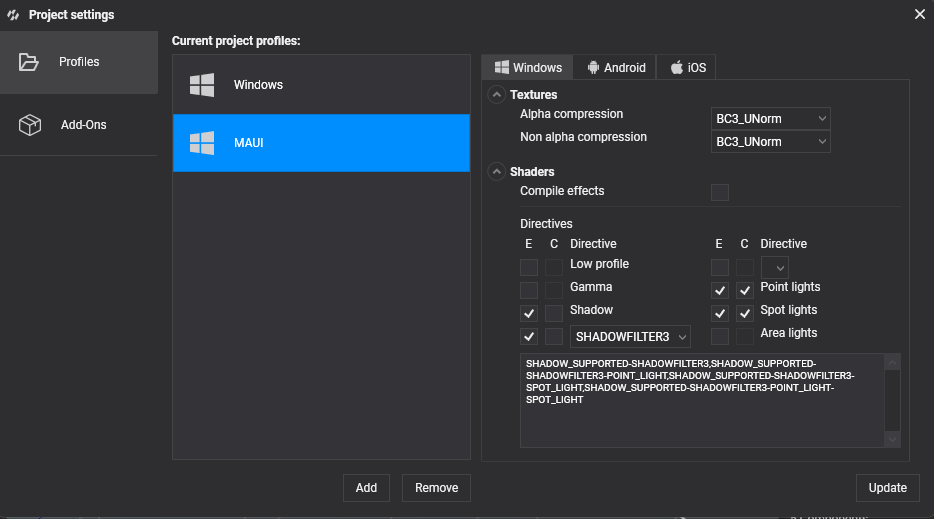Click the Windows logo on the platform tab

502,67
